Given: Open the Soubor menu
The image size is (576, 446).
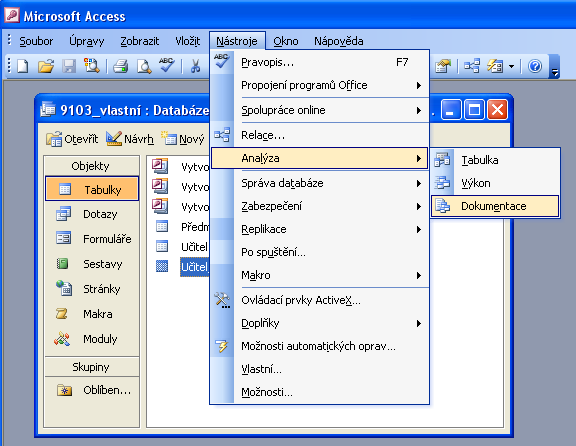Looking at the screenshot, I should coord(36,41).
